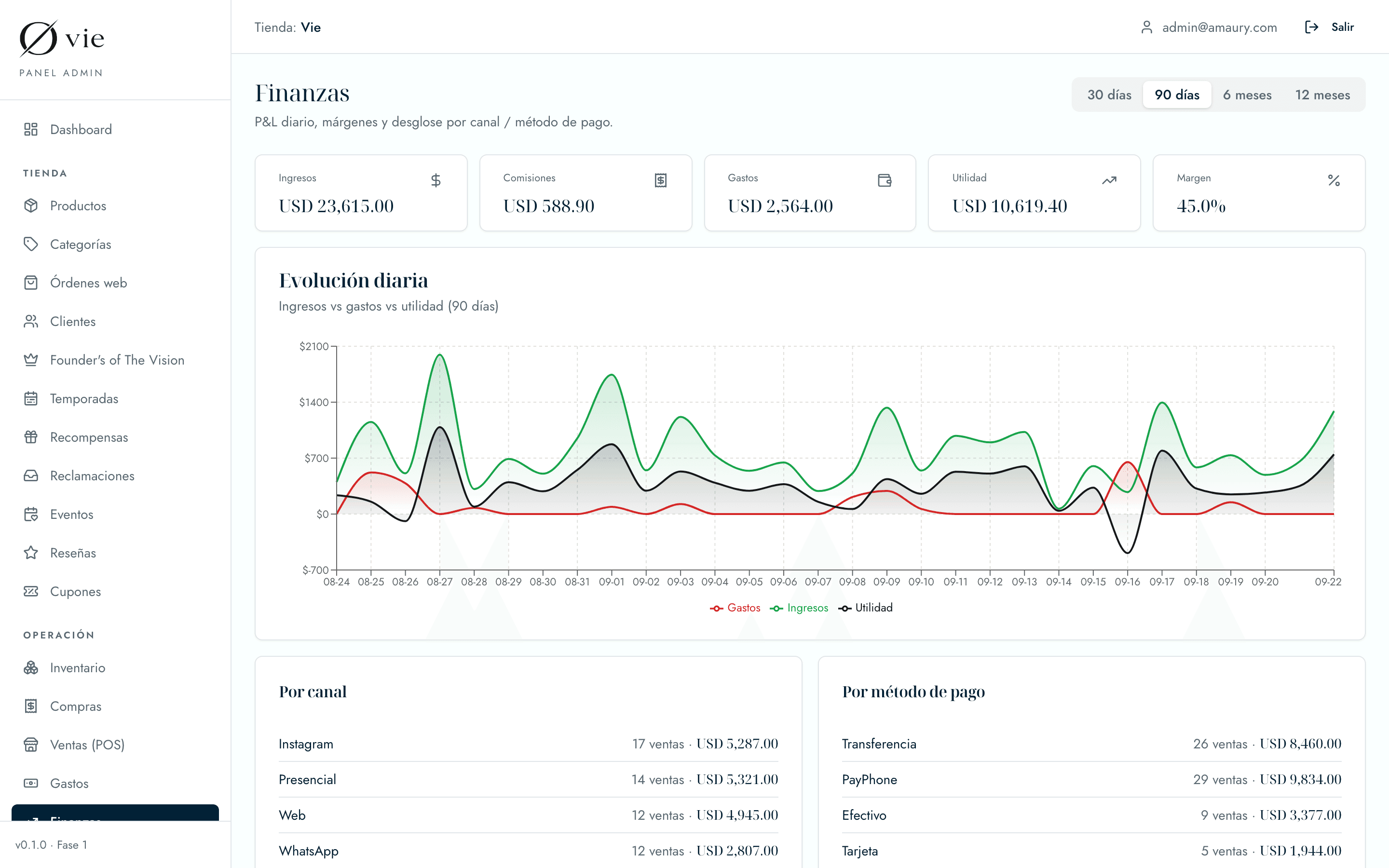Click the Efectivo payment row

coord(1092,815)
